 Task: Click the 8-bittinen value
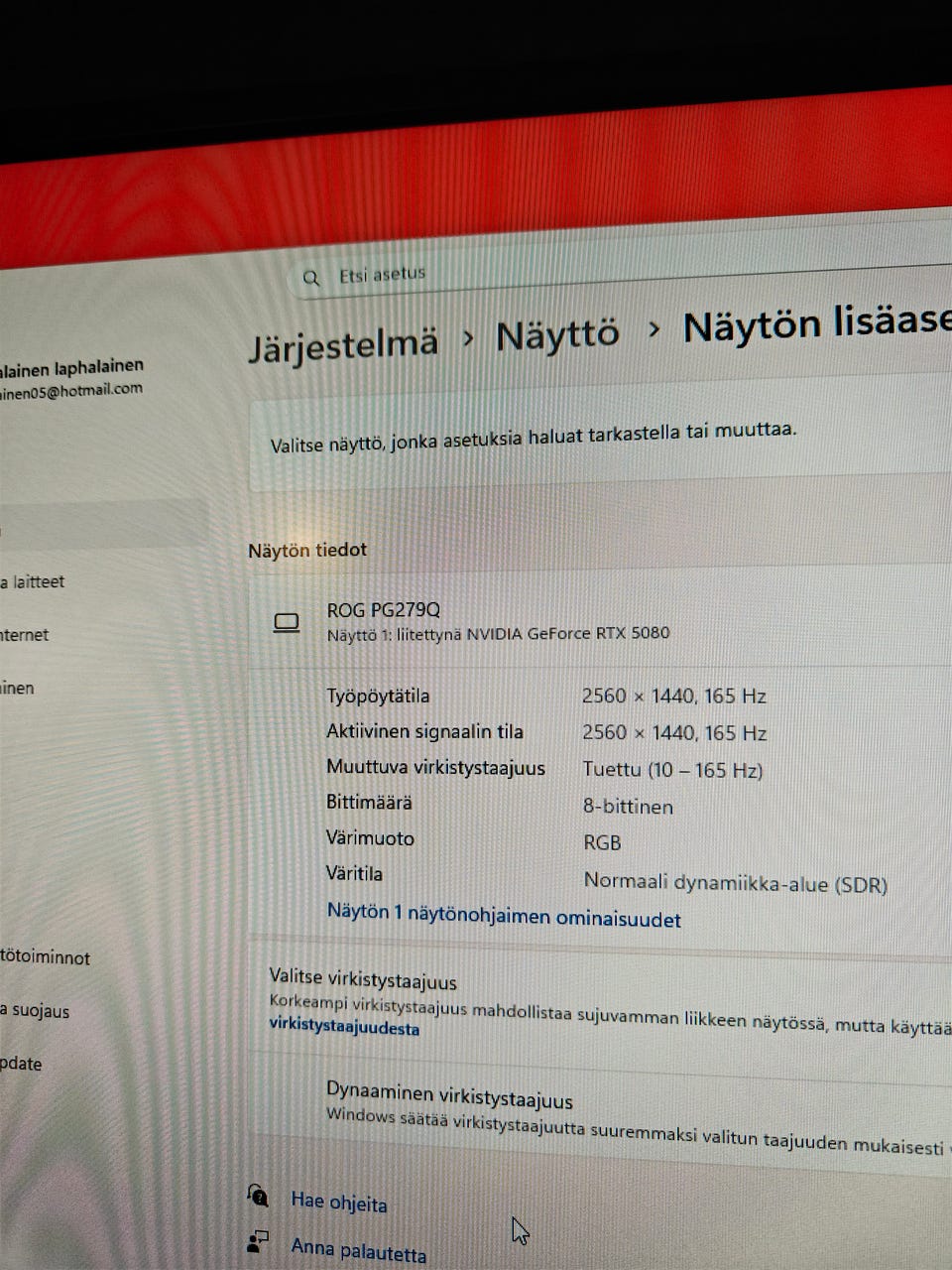(628, 807)
